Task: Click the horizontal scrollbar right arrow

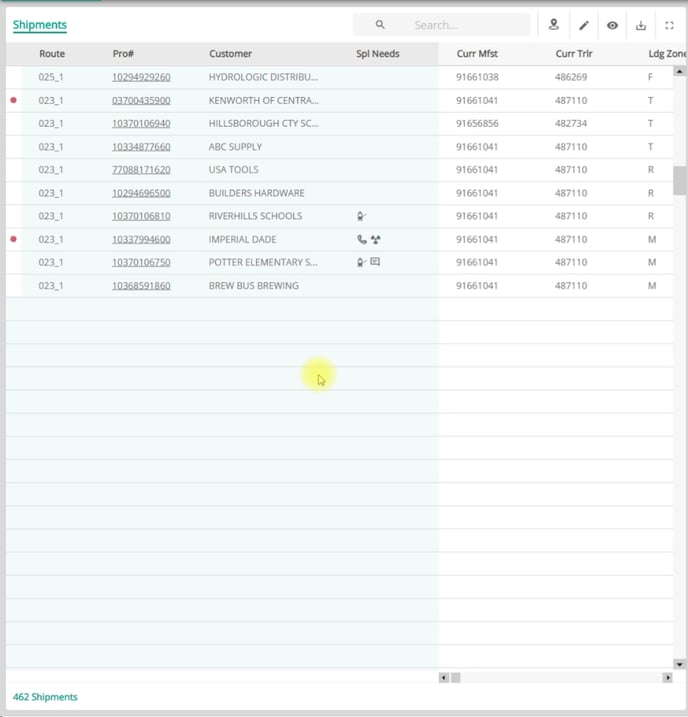Action: click(x=667, y=678)
